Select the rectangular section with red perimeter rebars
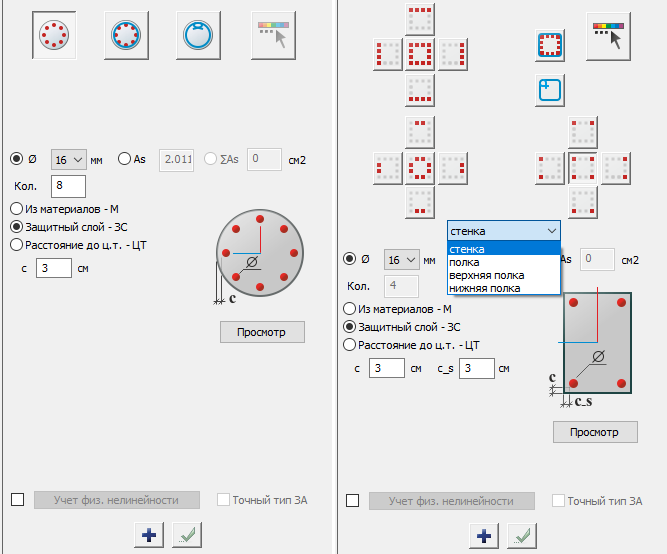Image resolution: width=667 pixels, height=554 pixels. [548, 46]
